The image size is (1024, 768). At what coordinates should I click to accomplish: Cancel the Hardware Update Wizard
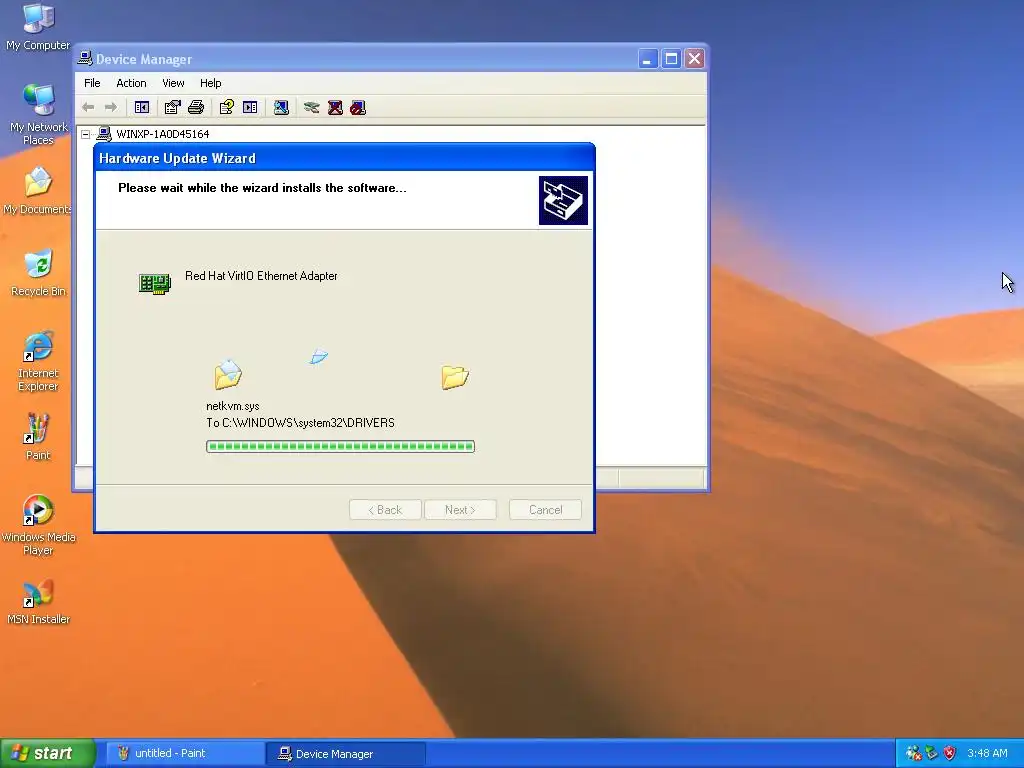[x=545, y=509]
